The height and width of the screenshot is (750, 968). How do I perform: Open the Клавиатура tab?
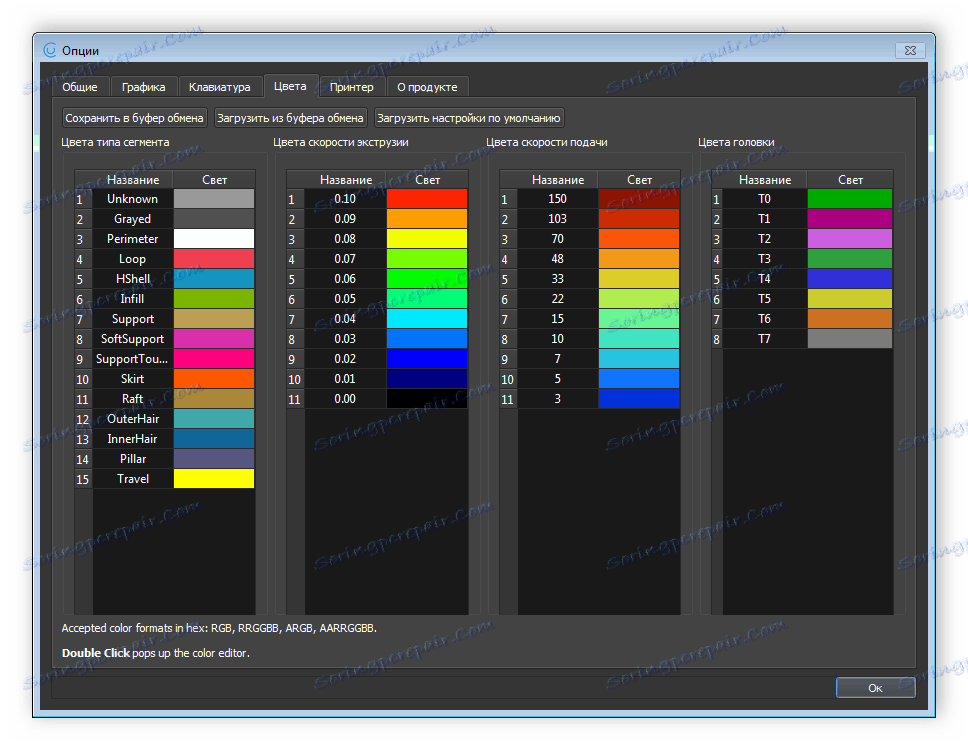click(x=219, y=87)
